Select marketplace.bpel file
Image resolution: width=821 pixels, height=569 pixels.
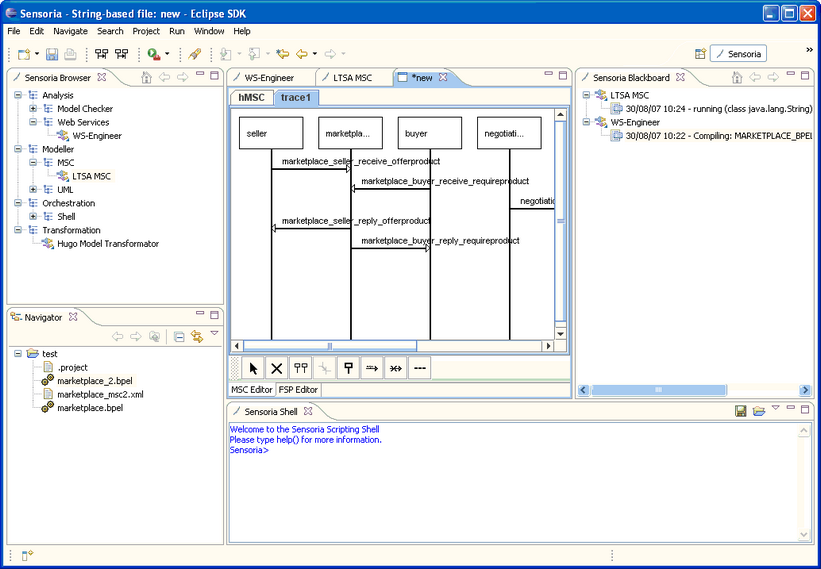point(83,408)
